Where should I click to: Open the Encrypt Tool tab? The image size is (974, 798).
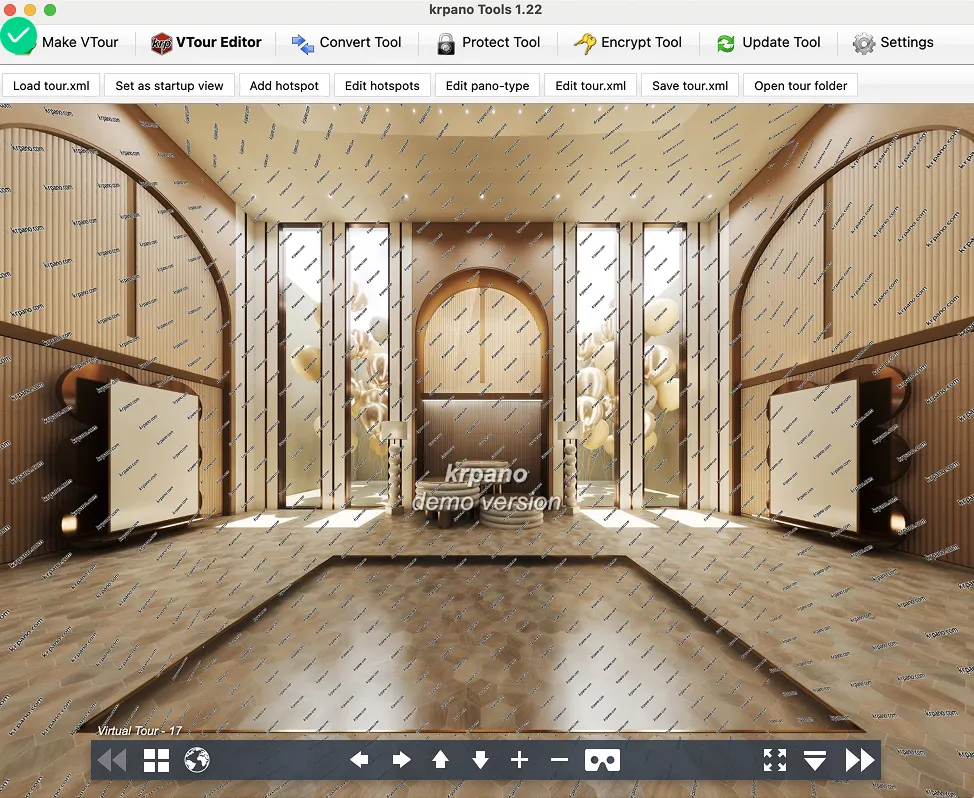tap(627, 42)
